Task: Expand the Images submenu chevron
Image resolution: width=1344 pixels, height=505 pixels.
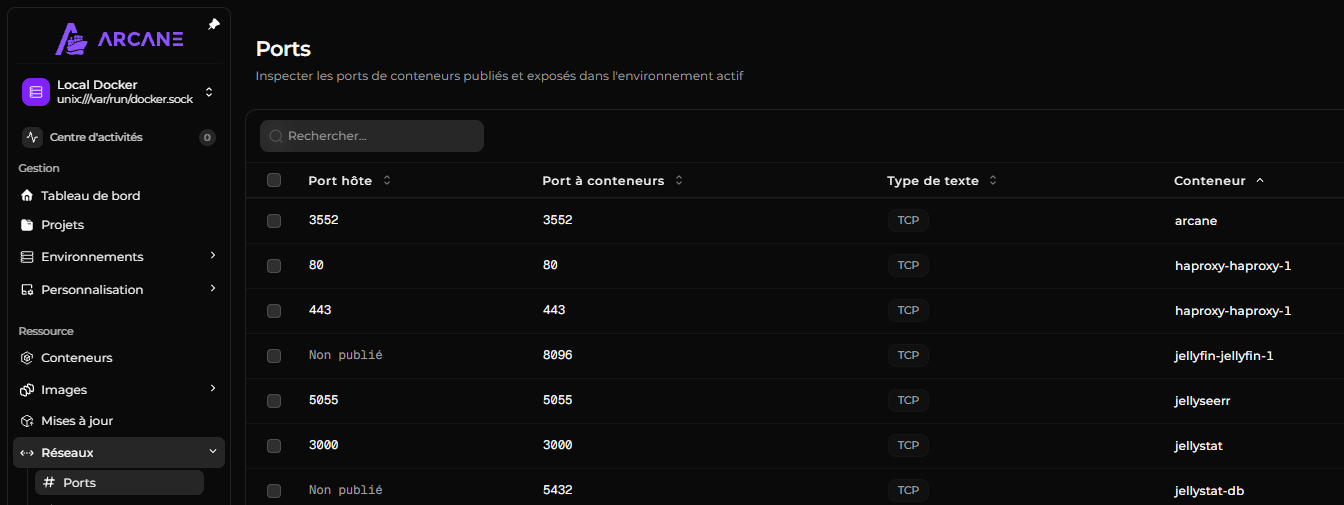Action: 213,389
